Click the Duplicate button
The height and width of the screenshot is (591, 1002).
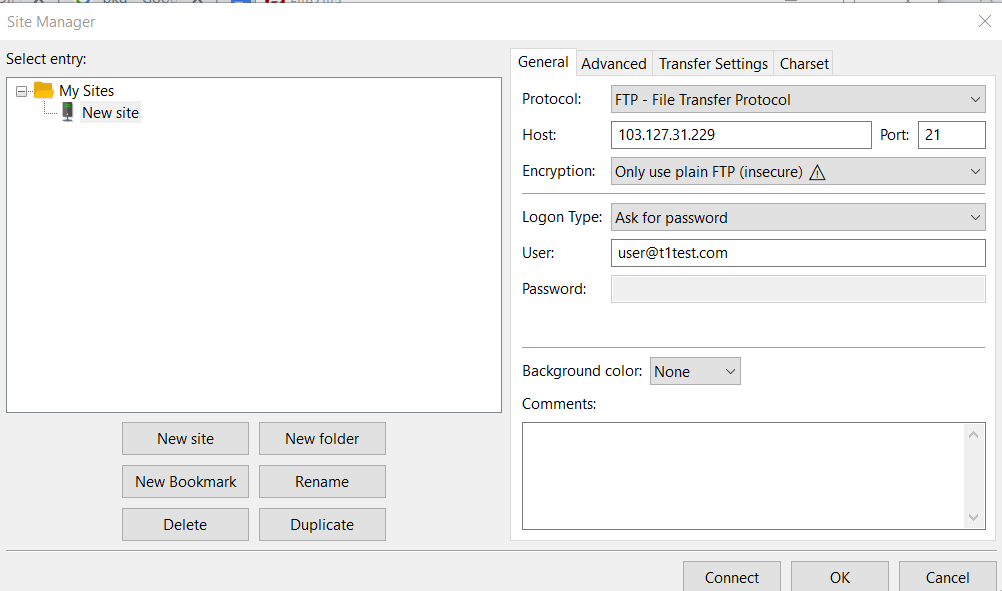322,525
